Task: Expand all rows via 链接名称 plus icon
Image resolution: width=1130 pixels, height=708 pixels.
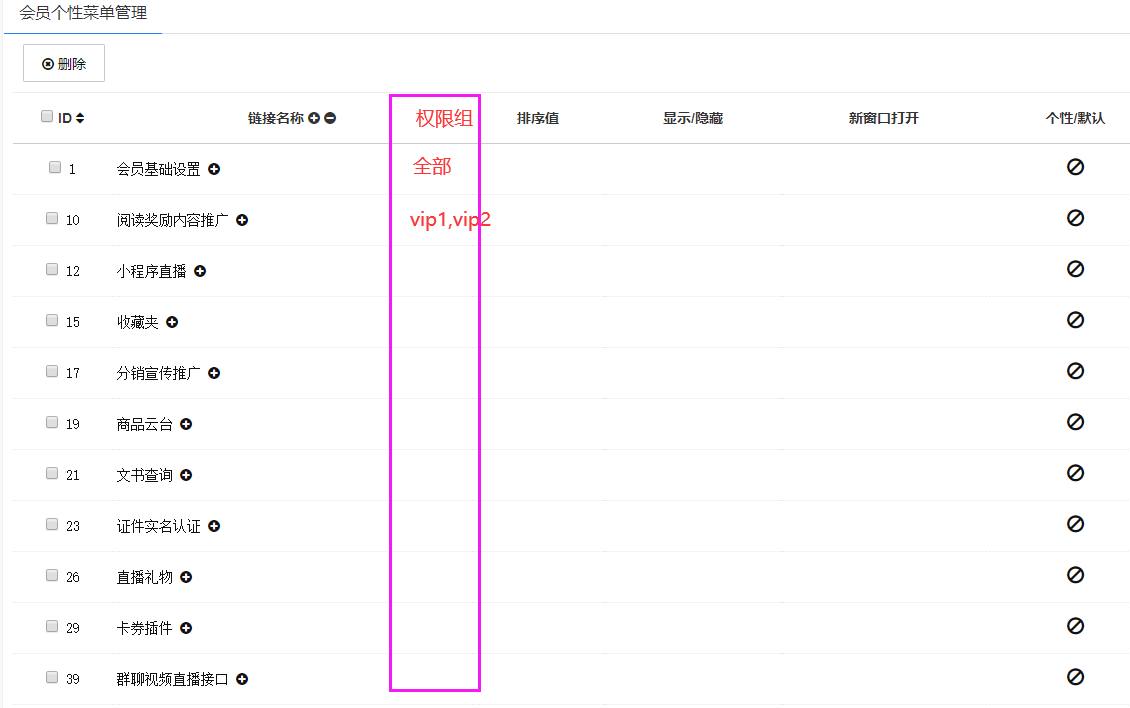Action: pyautogui.click(x=314, y=118)
